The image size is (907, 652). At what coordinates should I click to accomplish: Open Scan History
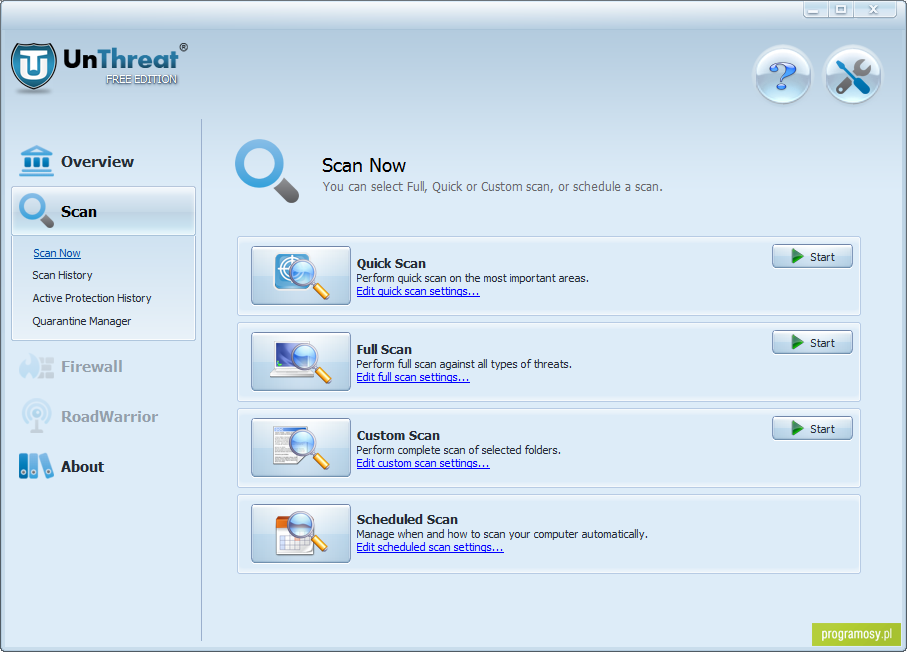click(62, 275)
